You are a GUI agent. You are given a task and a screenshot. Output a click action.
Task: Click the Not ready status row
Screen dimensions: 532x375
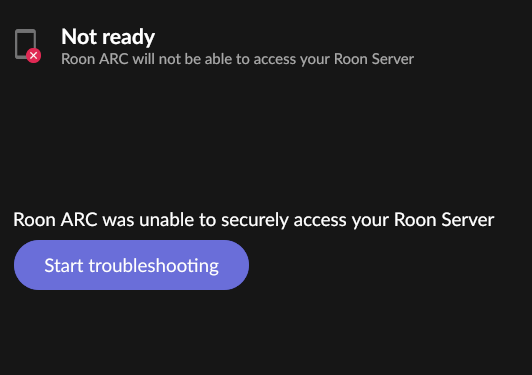214,46
